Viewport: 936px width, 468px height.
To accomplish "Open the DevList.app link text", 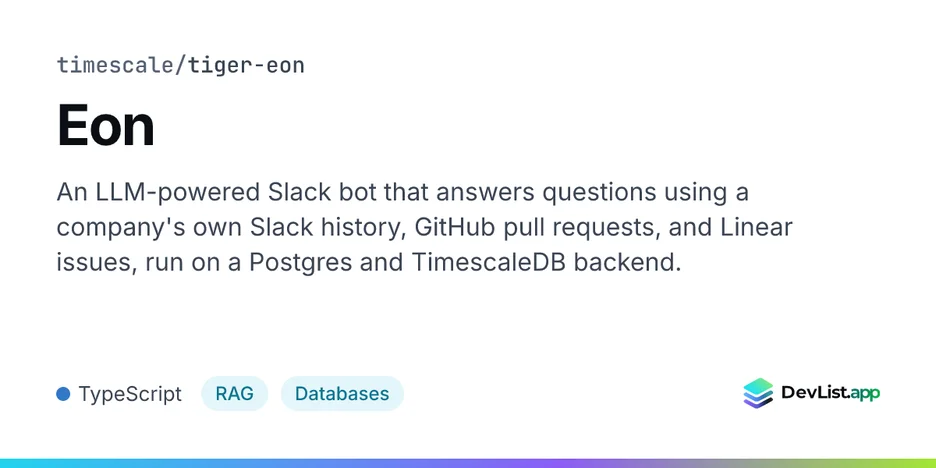I will [x=830, y=393].
